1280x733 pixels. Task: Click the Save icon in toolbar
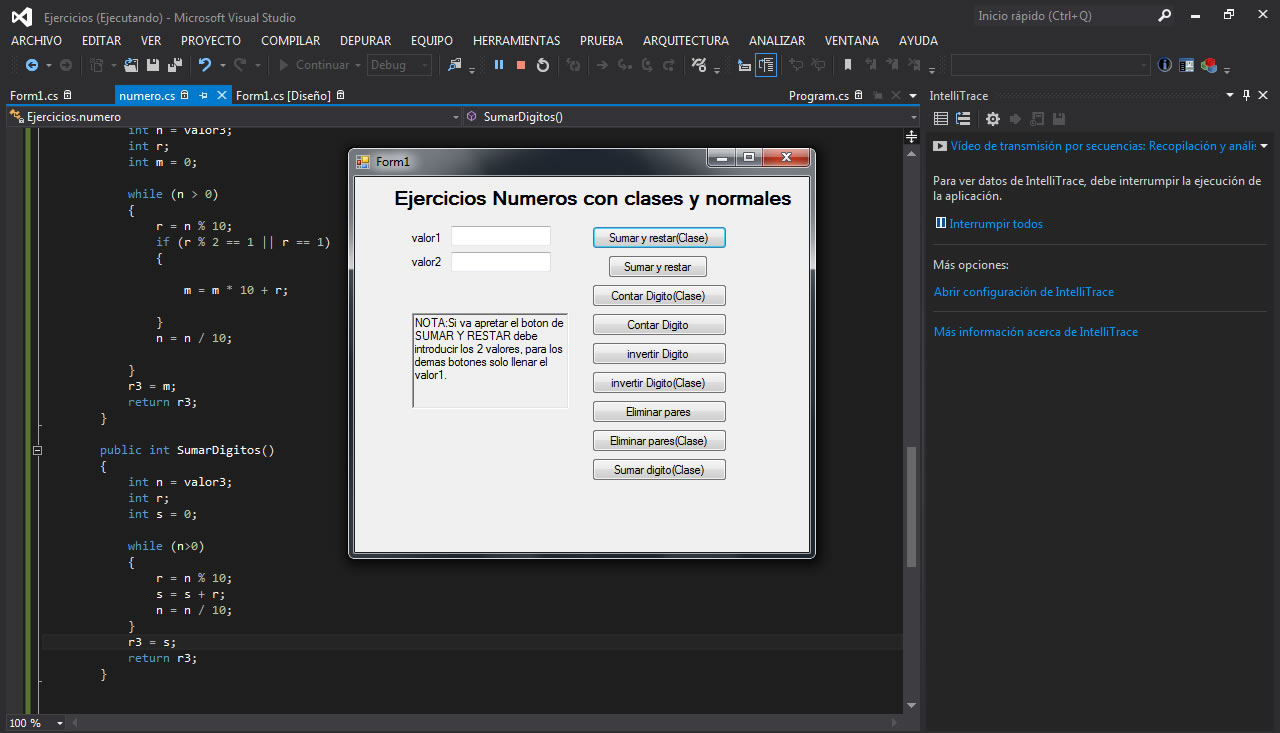153,65
